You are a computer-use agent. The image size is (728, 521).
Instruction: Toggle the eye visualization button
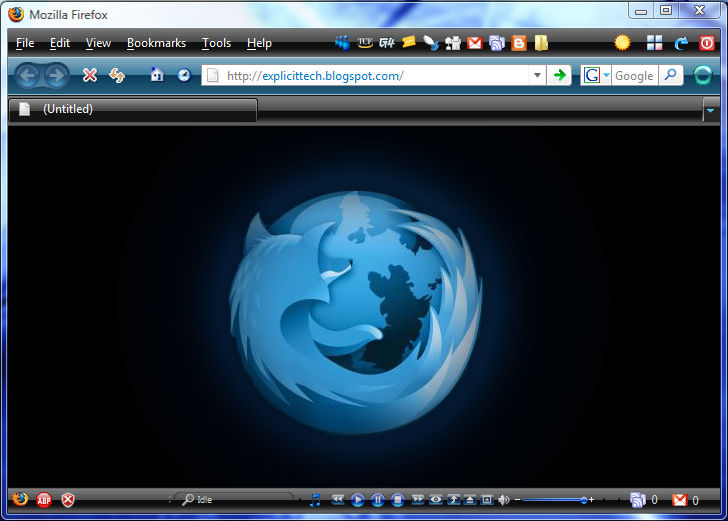click(x=436, y=500)
